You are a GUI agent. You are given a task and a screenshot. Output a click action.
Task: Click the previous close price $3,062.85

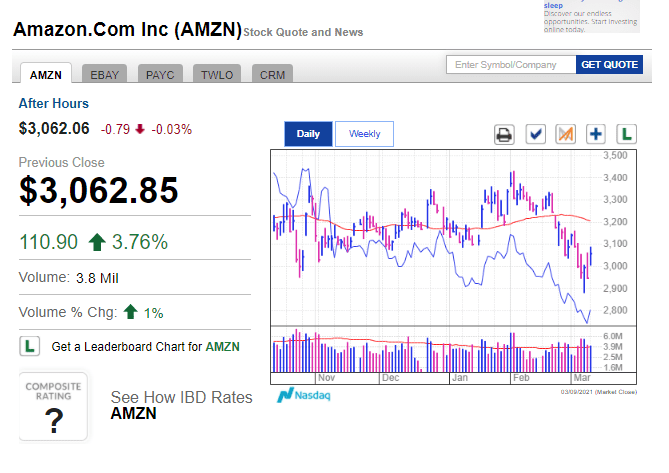pyautogui.click(x=99, y=190)
